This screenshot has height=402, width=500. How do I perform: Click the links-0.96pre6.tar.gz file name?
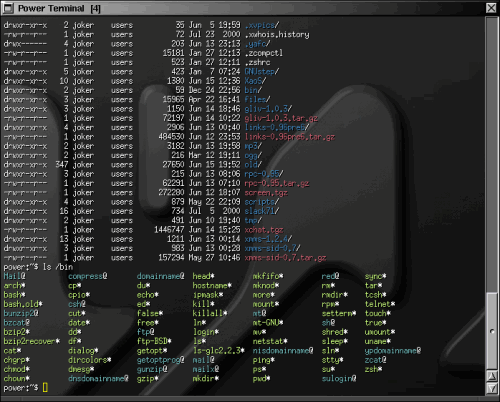click(289, 137)
